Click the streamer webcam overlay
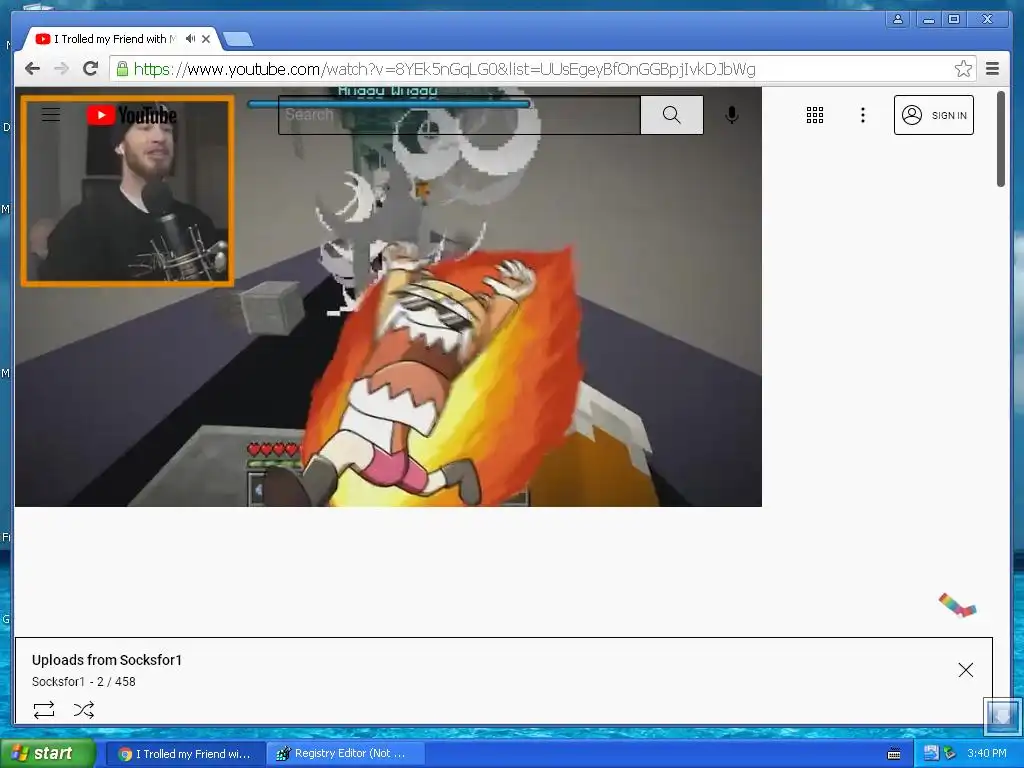 click(x=127, y=191)
